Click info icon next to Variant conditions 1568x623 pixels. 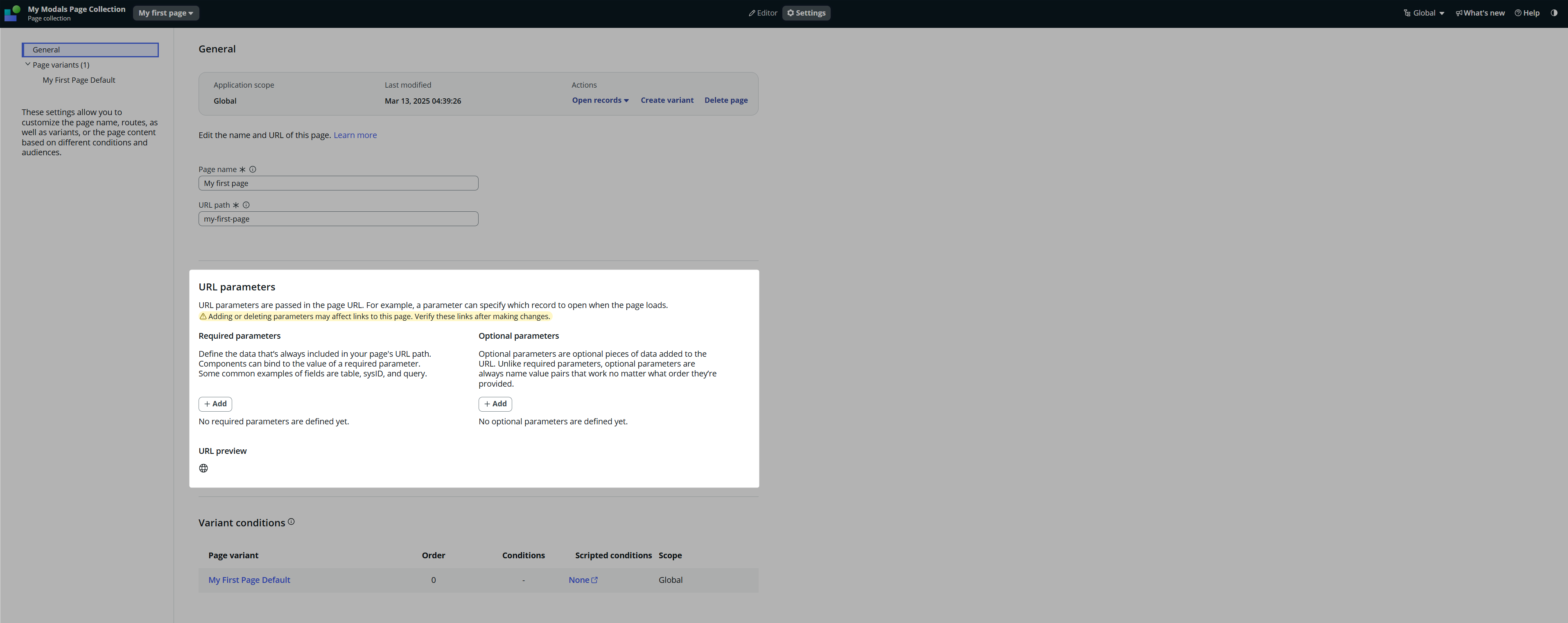point(291,522)
